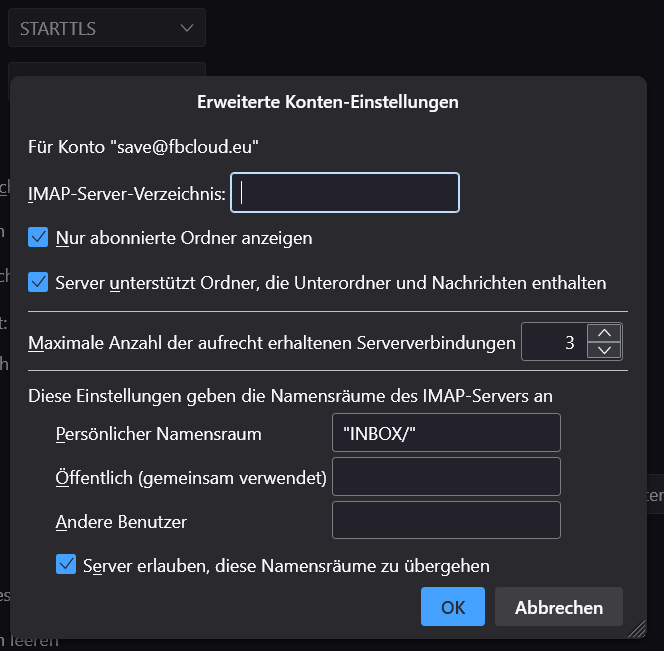664x651 pixels.
Task: Click the server connections number field
Action: (x=553, y=342)
